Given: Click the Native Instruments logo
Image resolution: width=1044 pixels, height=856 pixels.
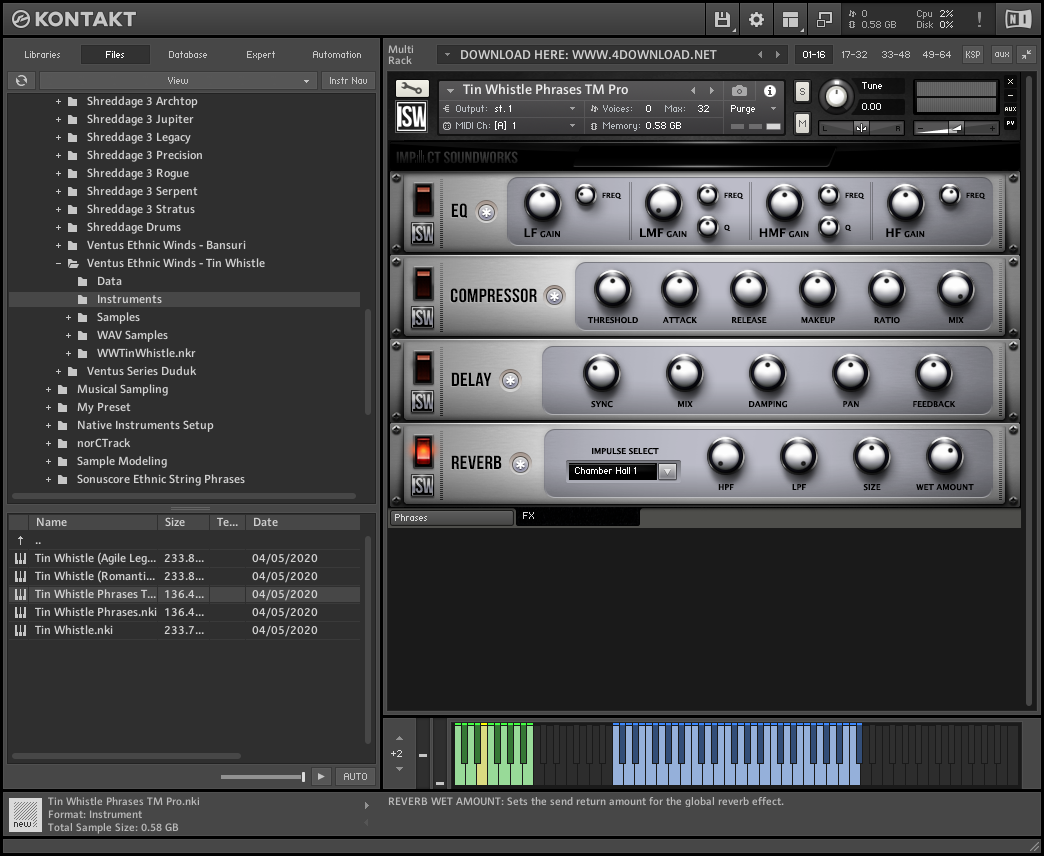Looking at the screenshot, I should point(1018,19).
